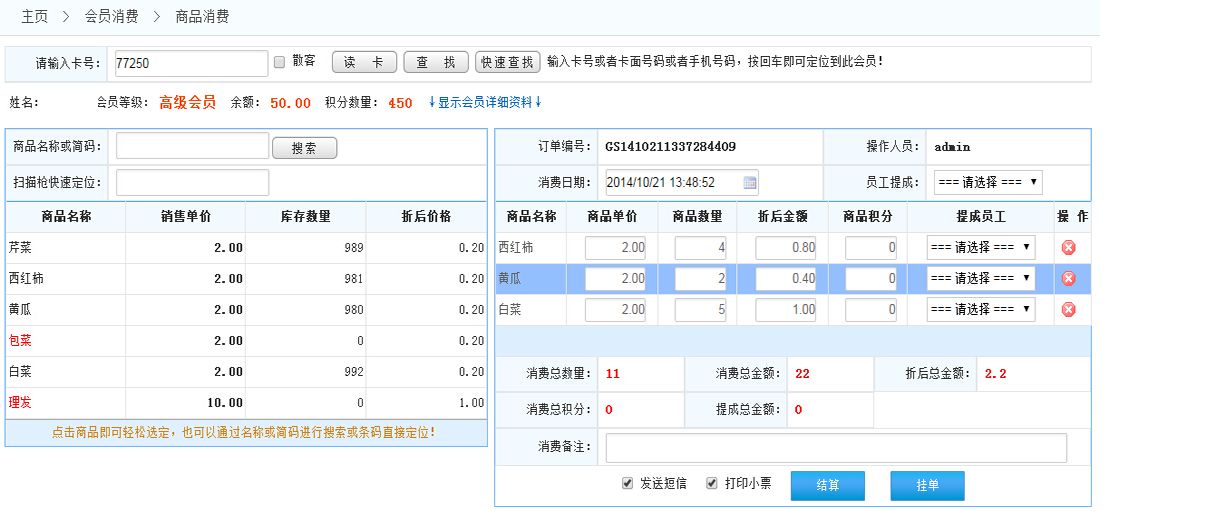Click the 搜索 button for products
The image size is (1213, 511).
(x=304, y=148)
